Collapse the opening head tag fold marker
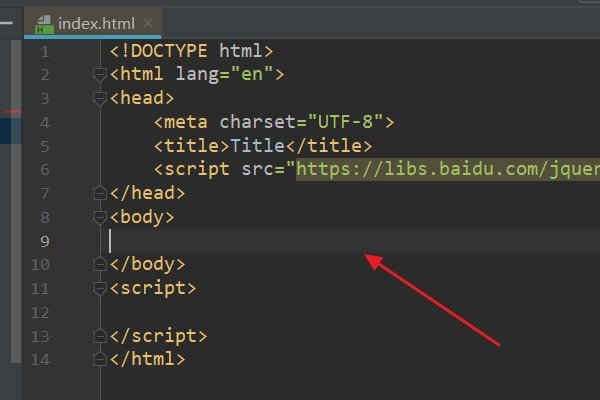 click(x=99, y=98)
